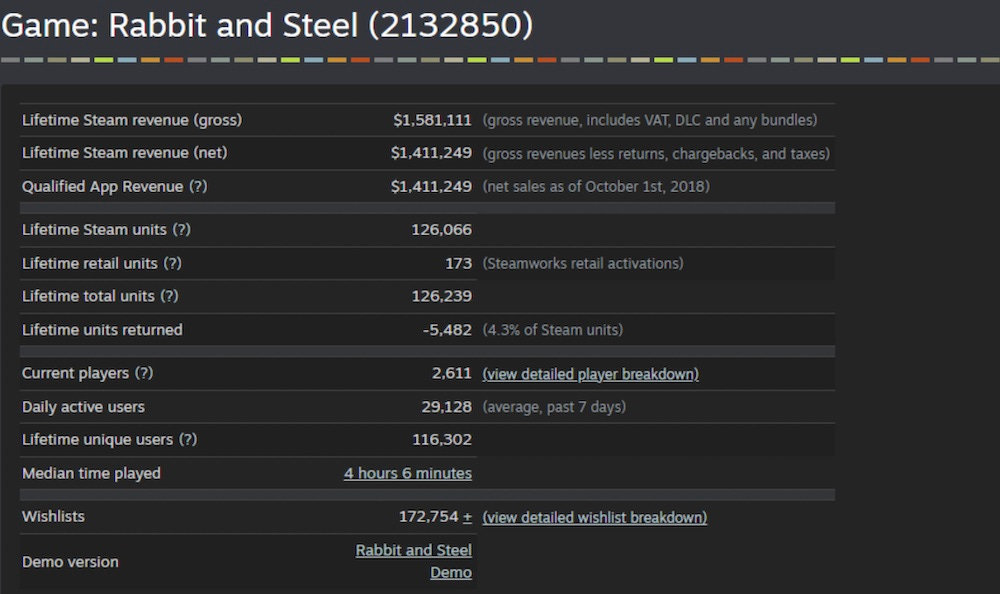Click the page title Game: Rabbit and Steel
This screenshot has width=1000, height=594.
pyautogui.click(x=267, y=26)
